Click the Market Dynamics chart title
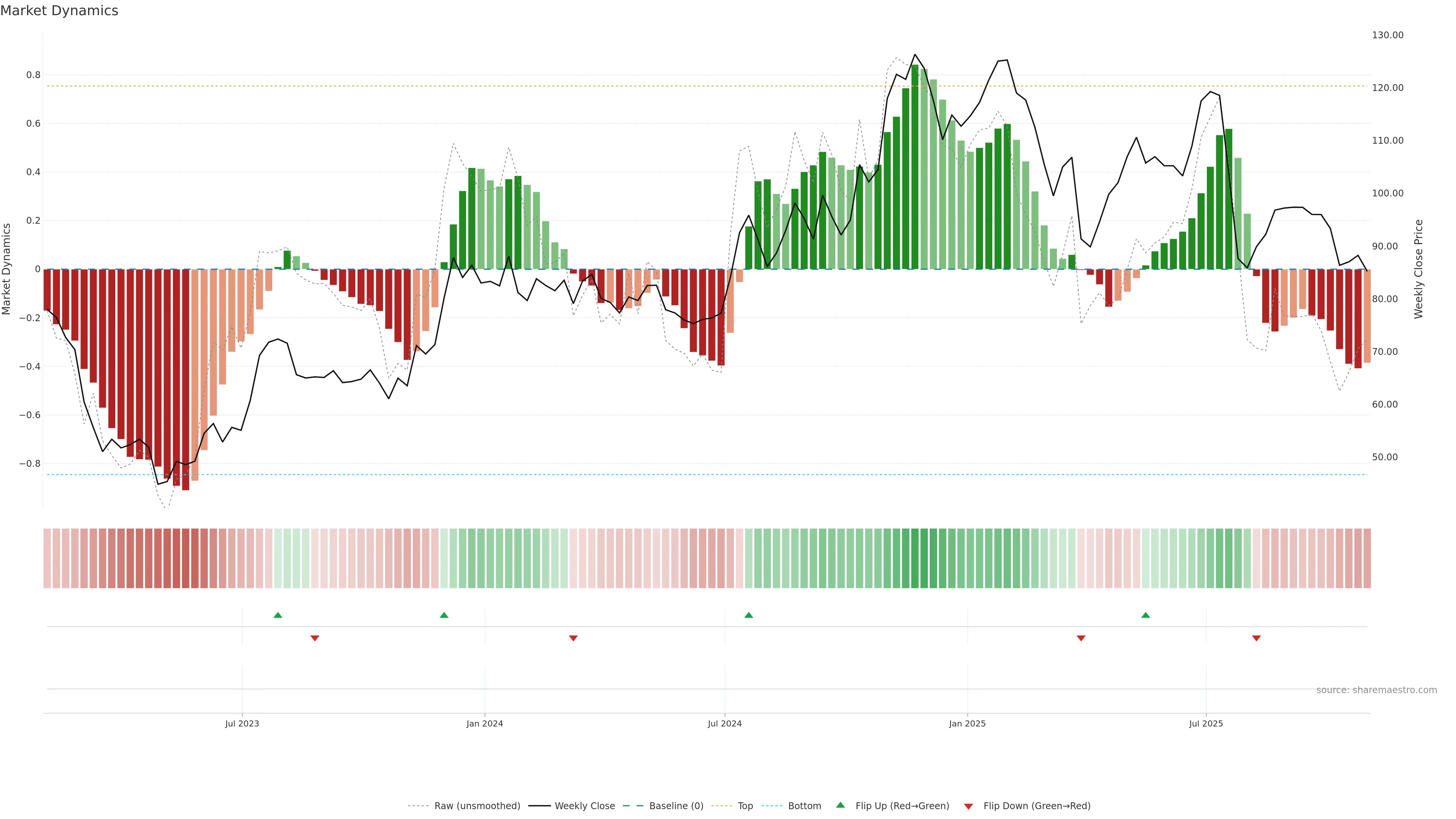 tap(60, 11)
